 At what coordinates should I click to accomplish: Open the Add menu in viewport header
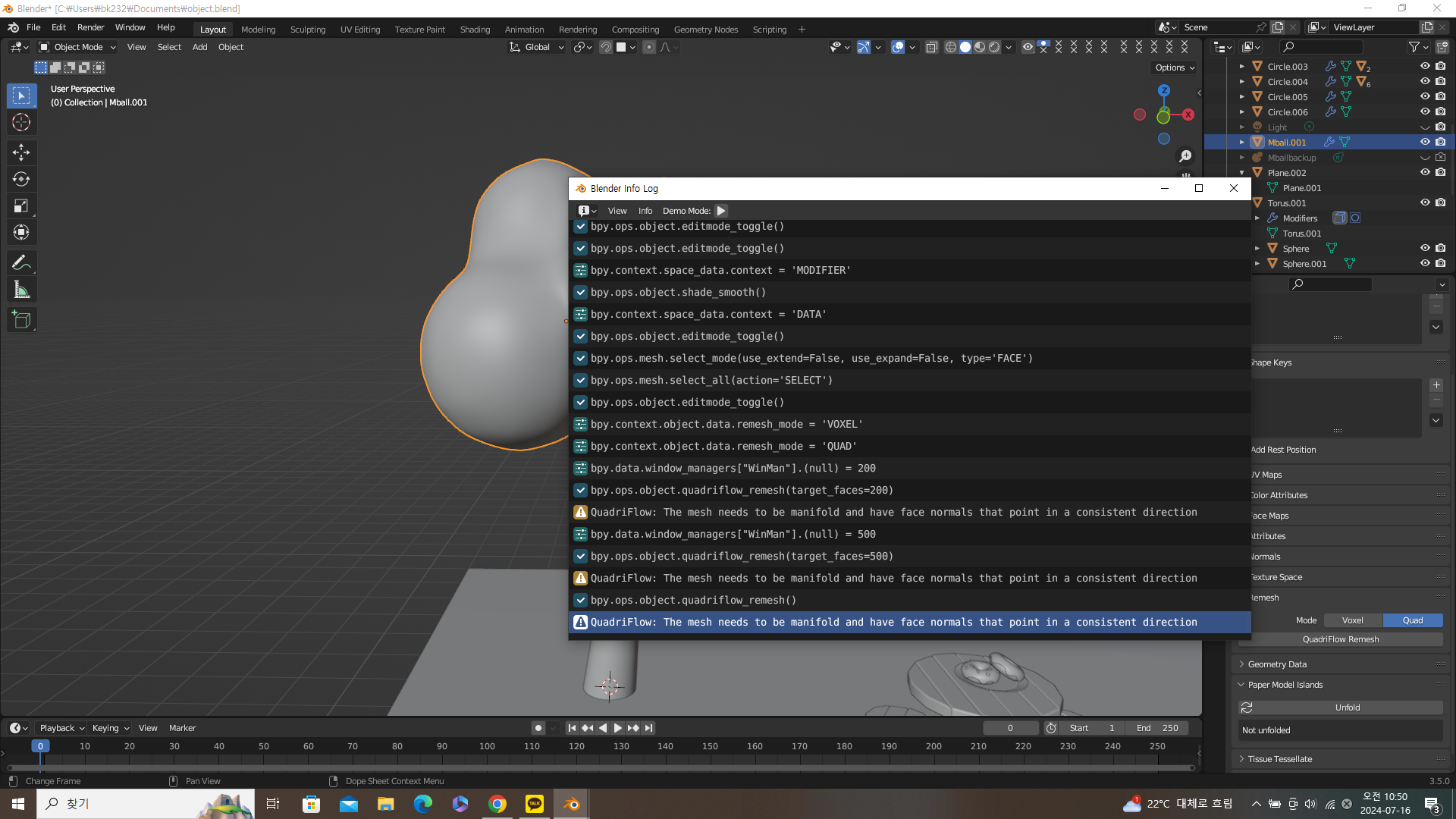coord(199,47)
